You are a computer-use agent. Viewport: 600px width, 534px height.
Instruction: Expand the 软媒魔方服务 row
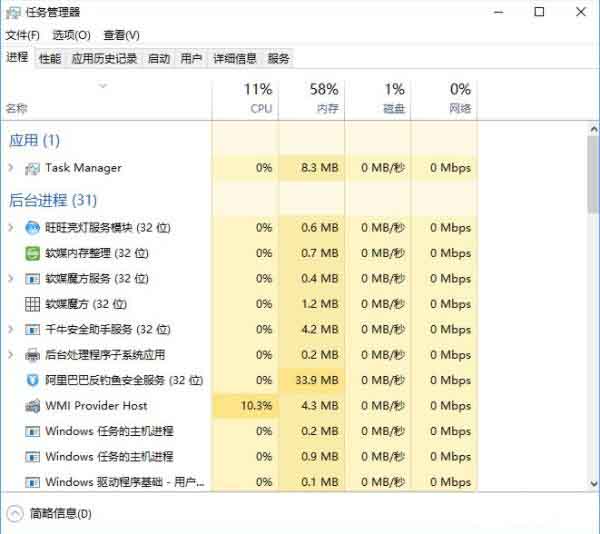[11, 278]
